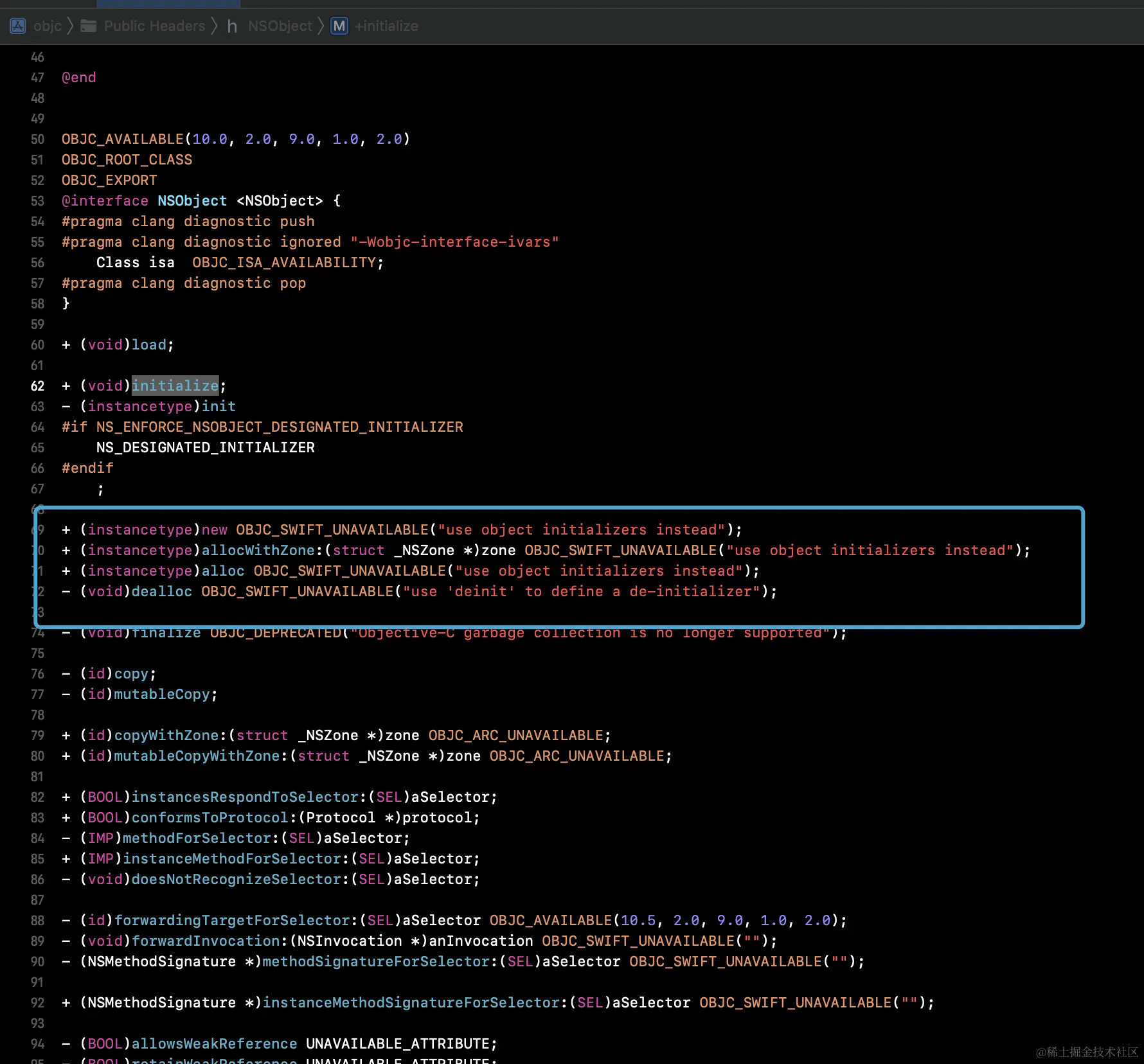Open the Public Headers jump bar segment

155,26
